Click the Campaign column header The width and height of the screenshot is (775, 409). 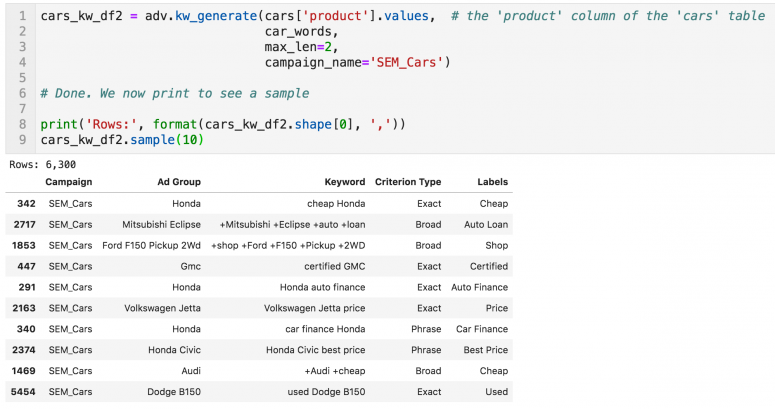[x=68, y=182]
